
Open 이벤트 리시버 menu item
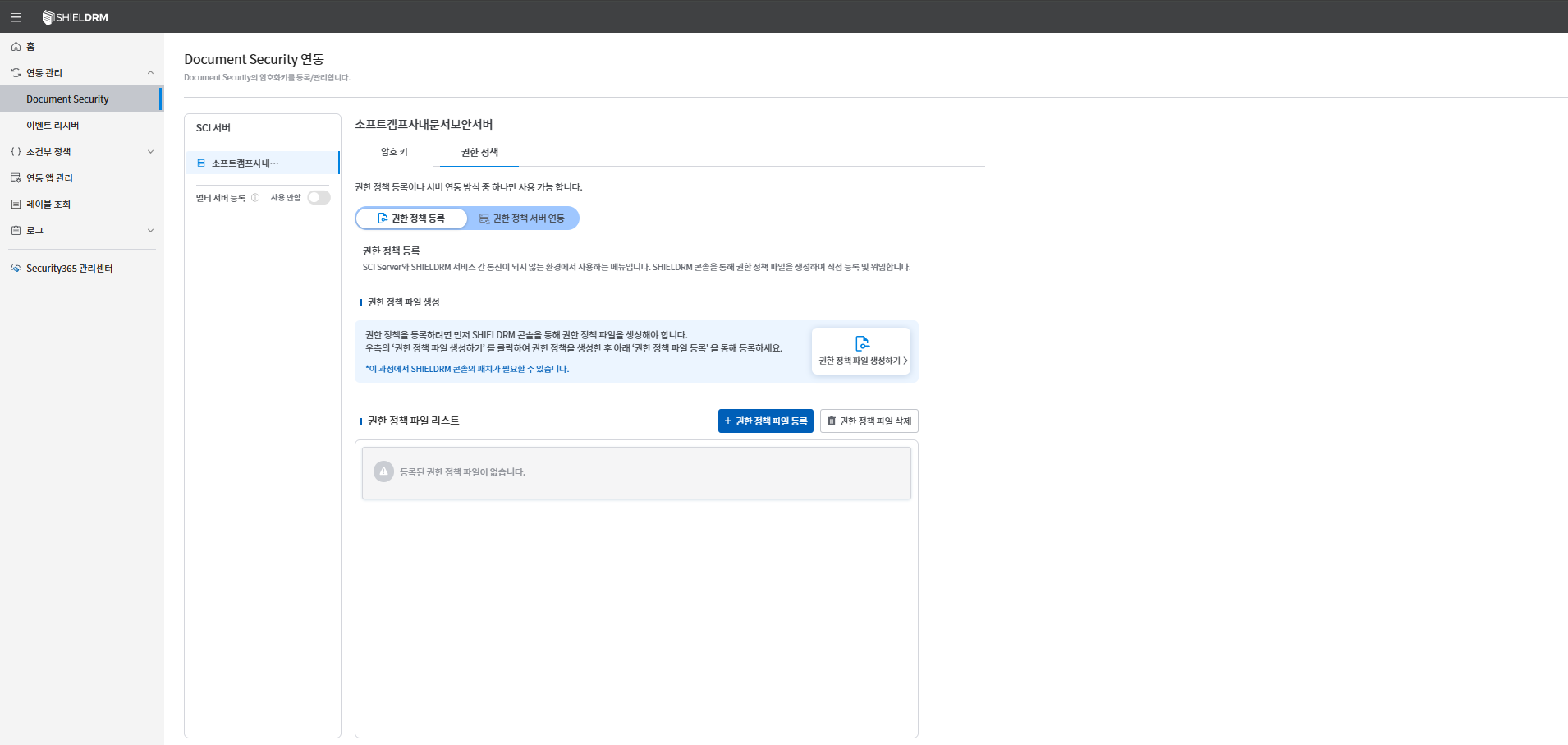(82, 126)
